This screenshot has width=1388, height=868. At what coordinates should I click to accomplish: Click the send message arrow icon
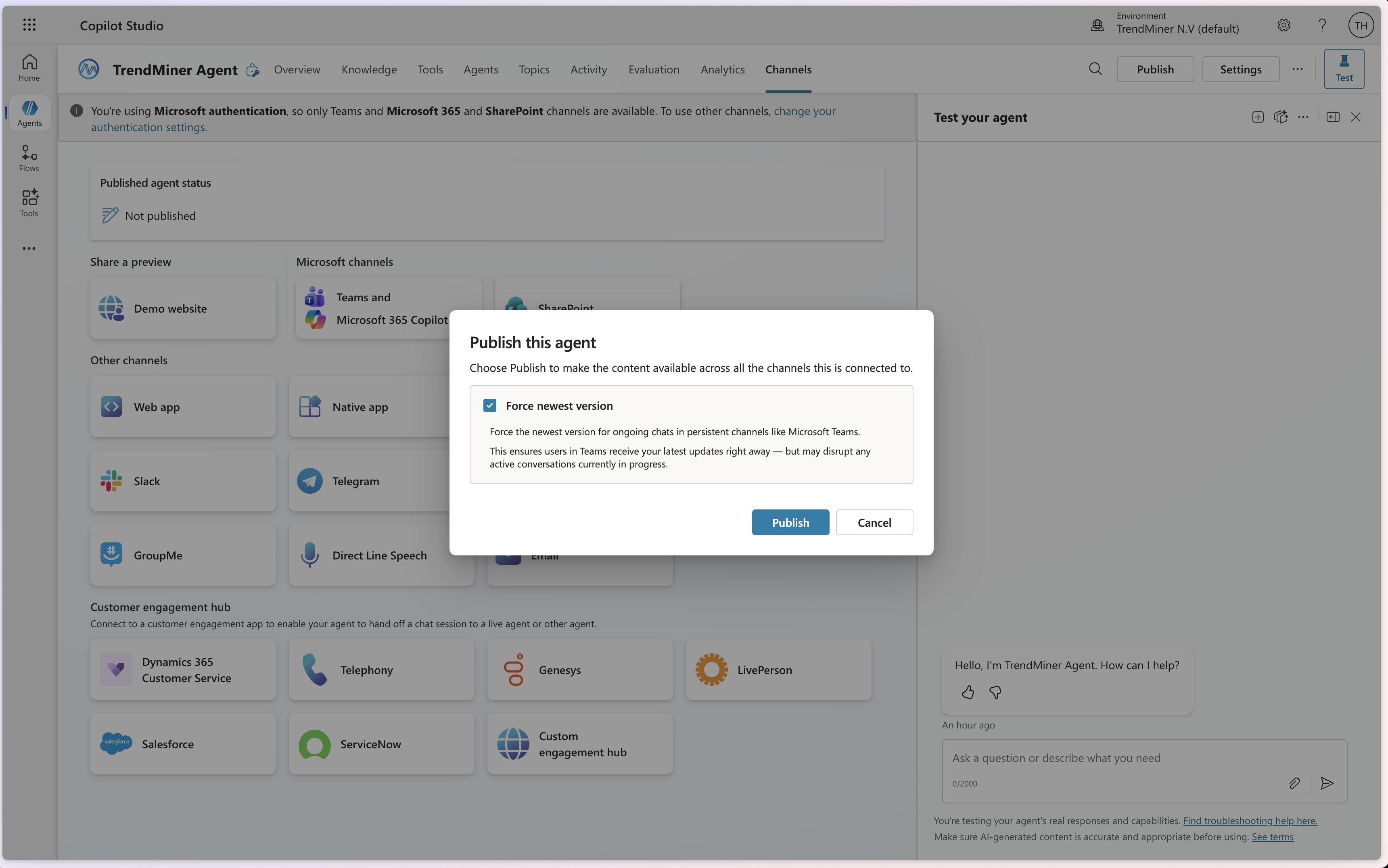pos(1327,783)
